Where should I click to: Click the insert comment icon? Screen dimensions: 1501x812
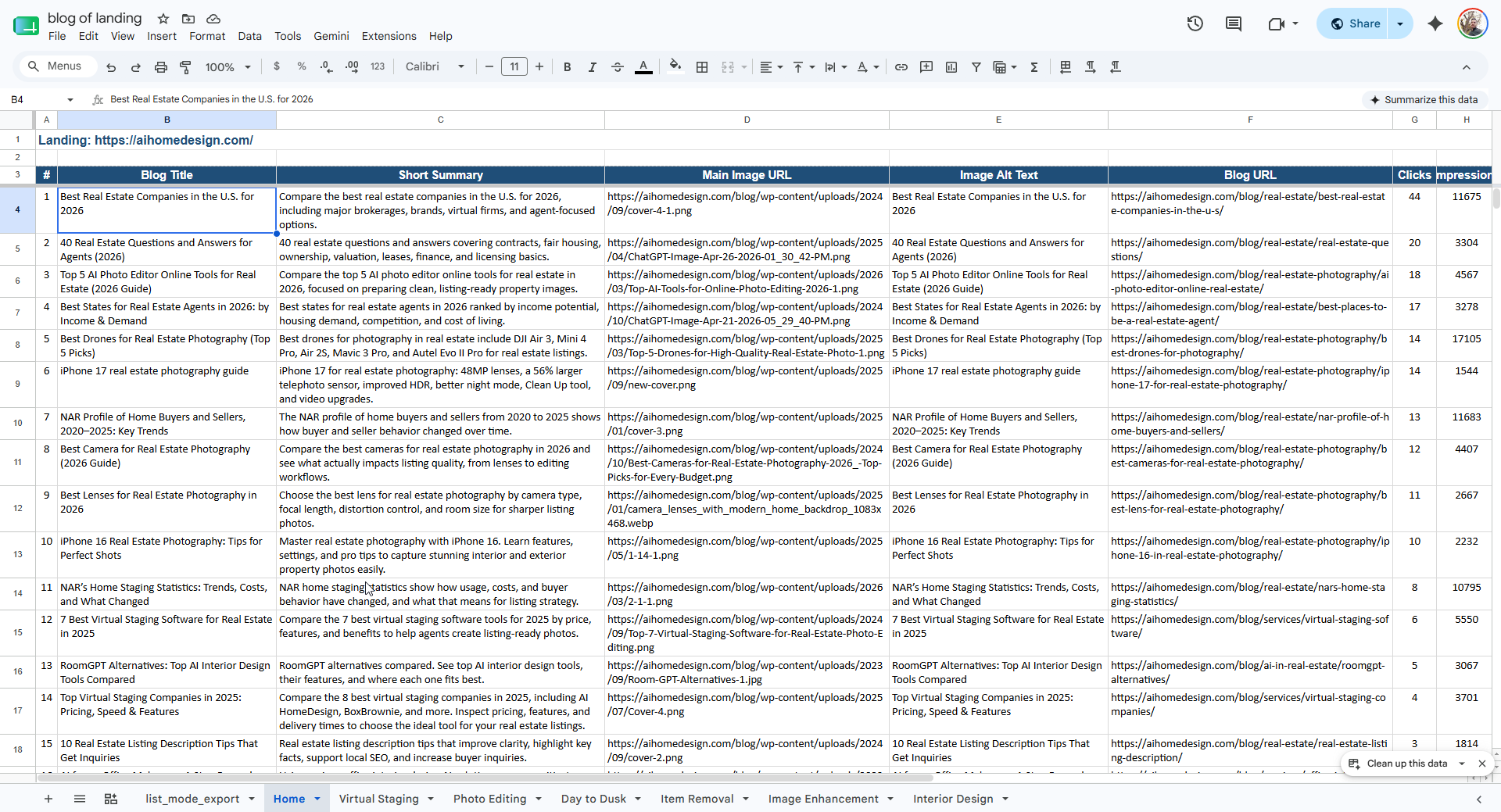point(926,67)
